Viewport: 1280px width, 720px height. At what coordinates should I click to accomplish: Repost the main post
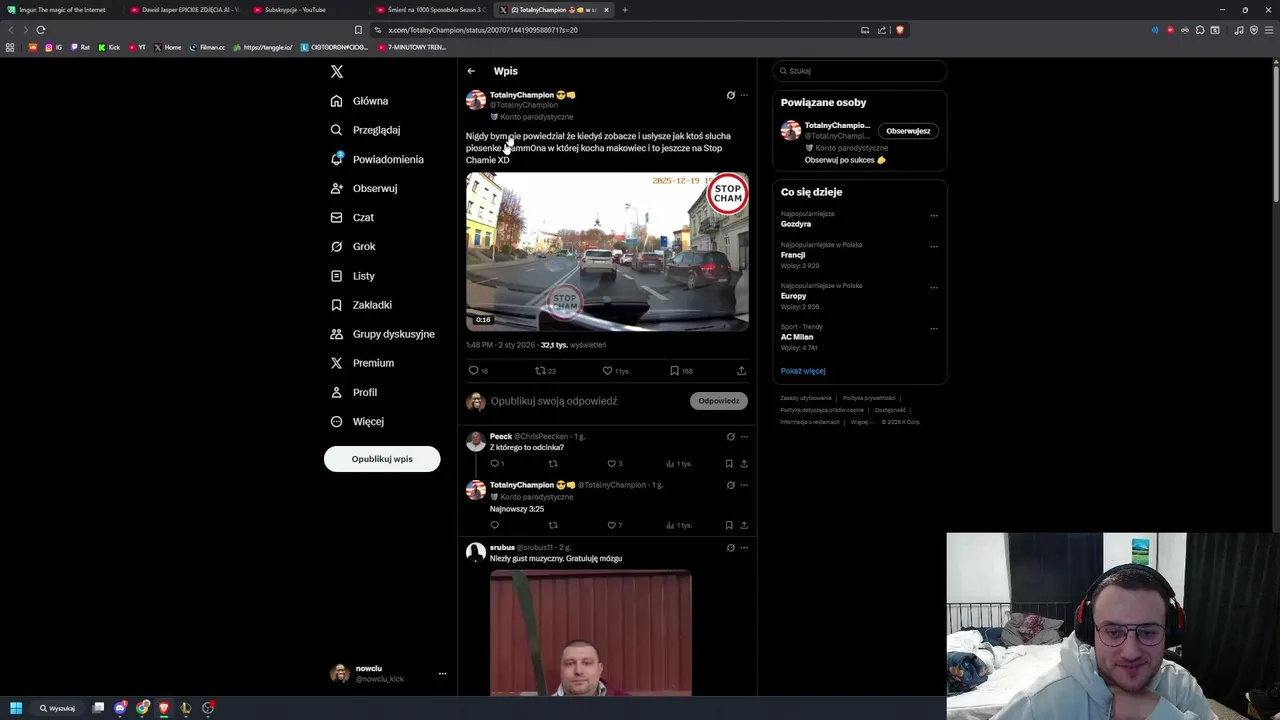pos(541,371)
